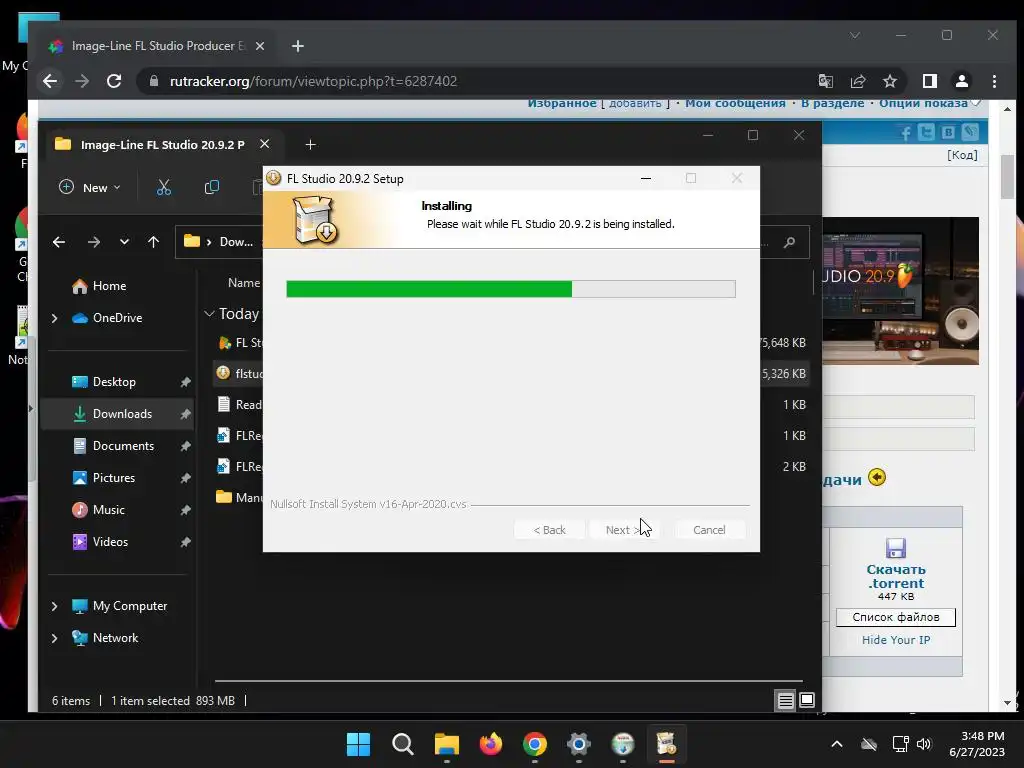Open Windows taskbar search

pos(402,744)
